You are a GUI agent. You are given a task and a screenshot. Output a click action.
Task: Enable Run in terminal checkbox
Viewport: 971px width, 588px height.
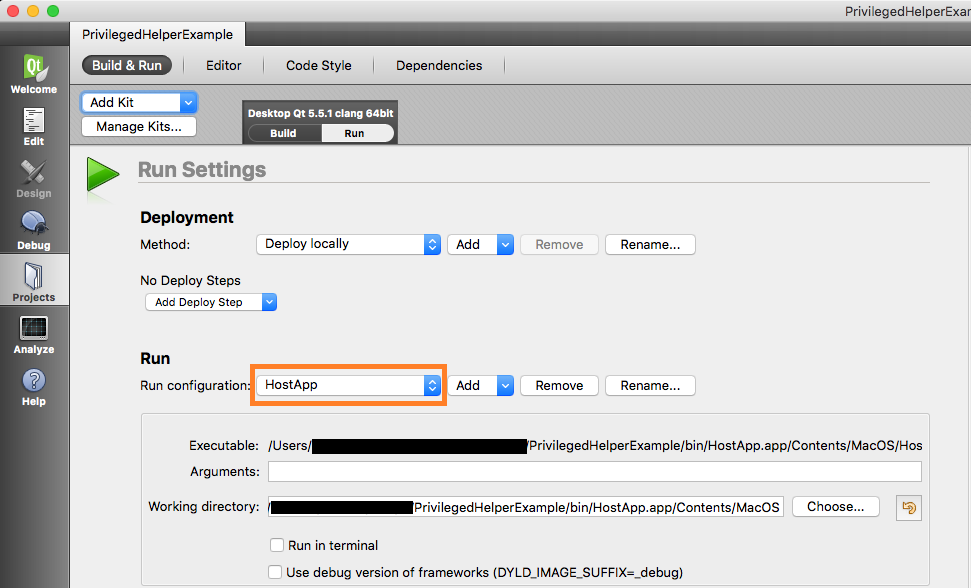(277, 545)
